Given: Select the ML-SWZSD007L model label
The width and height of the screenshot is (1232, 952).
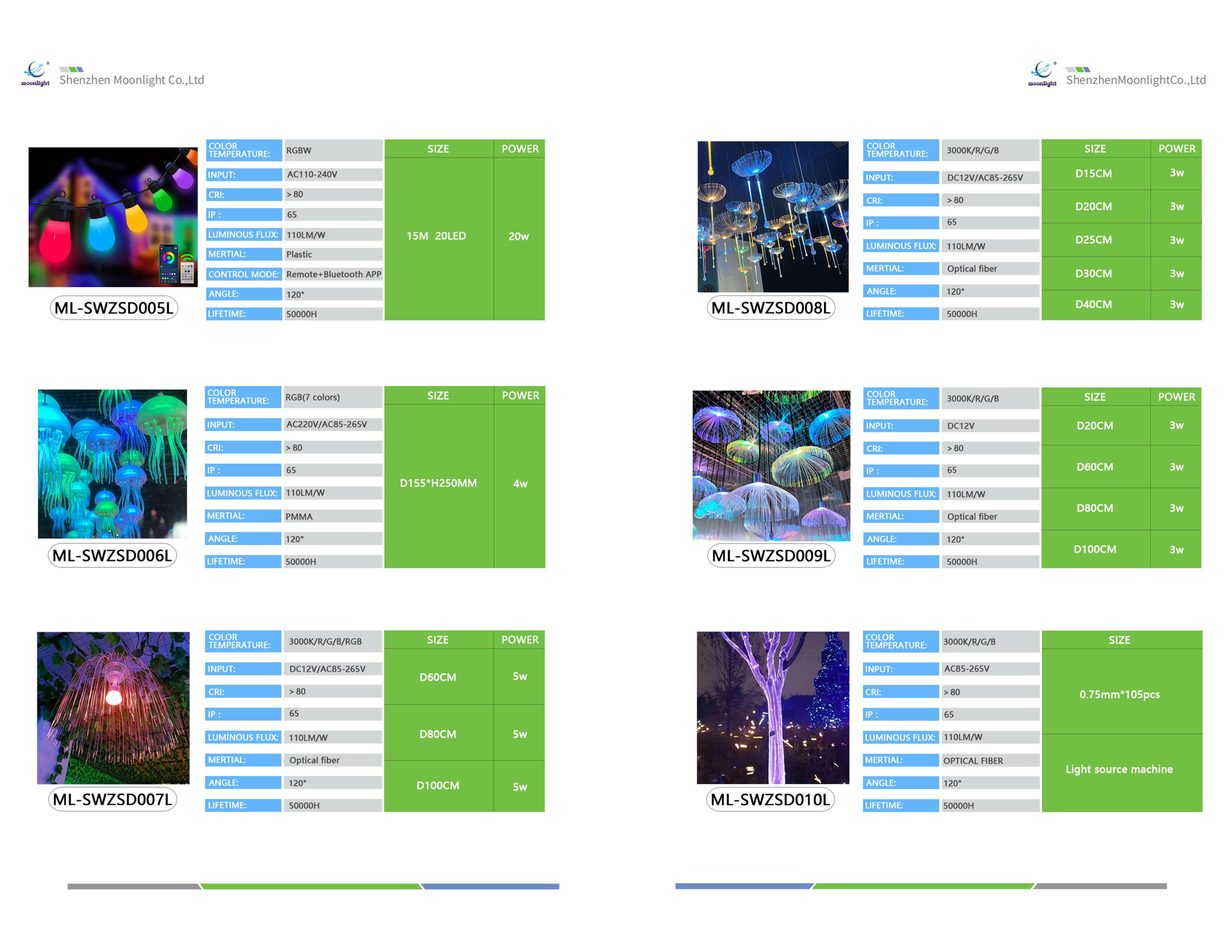Looking at the screenshot, I should click(x=112, y=799).
